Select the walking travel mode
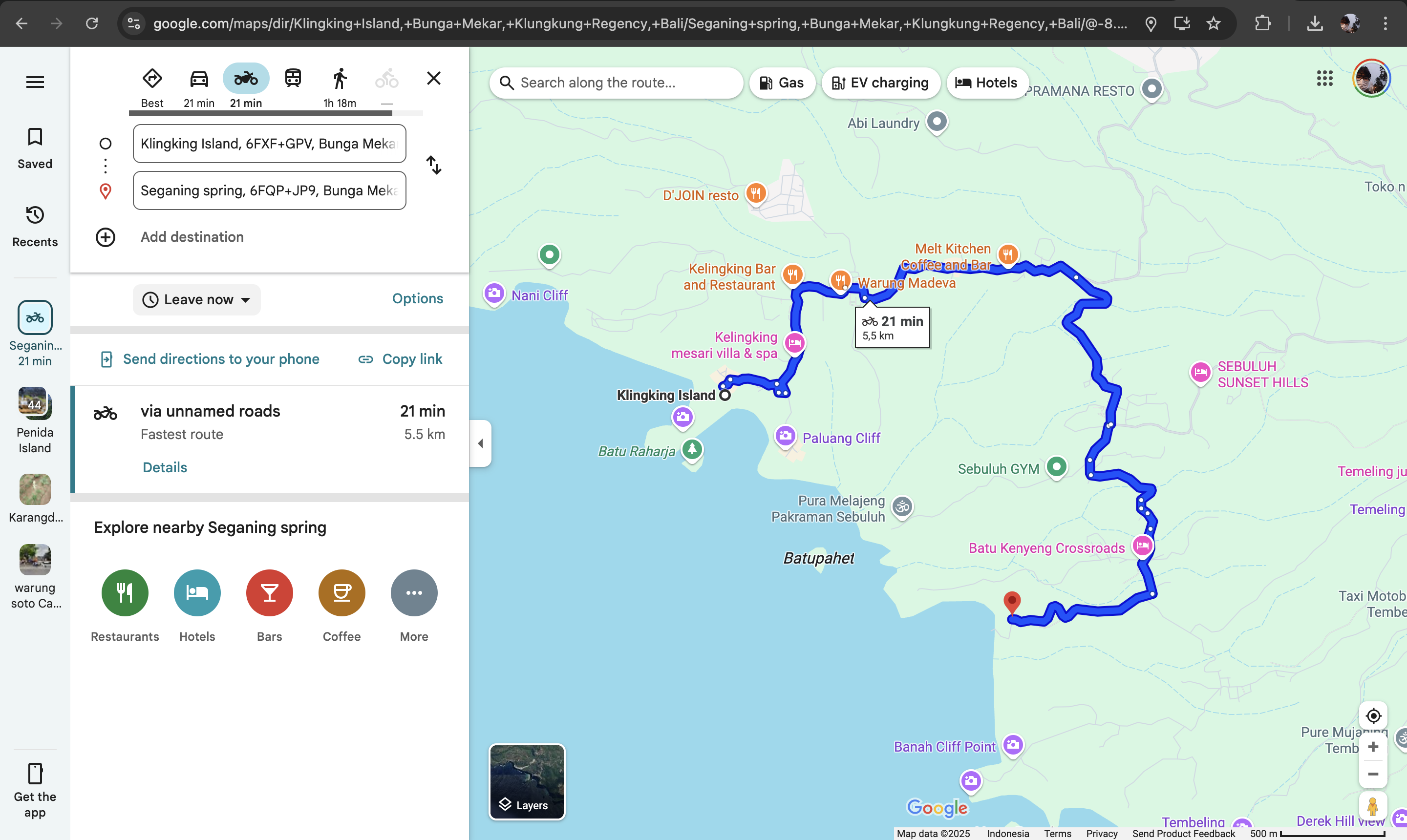The image size is (1407, 840). point(340,79)
